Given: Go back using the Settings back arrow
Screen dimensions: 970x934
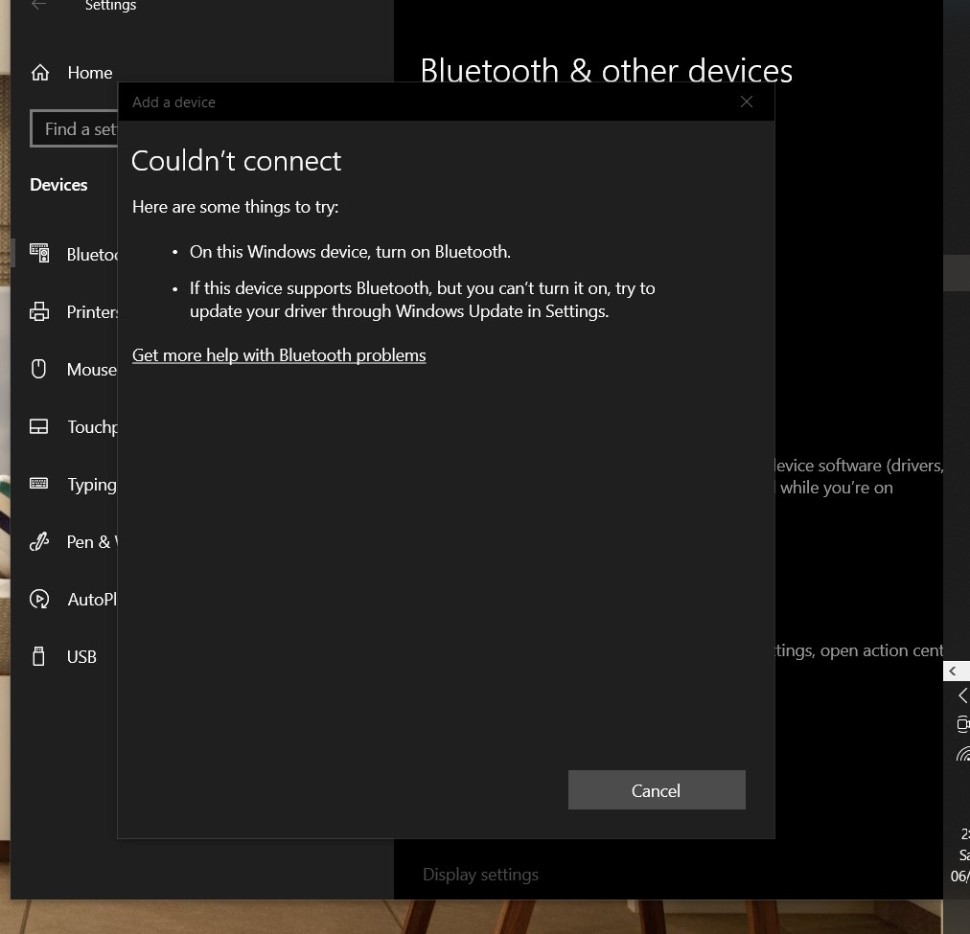Looking at the screenshot, I should (x=39, y=6).
